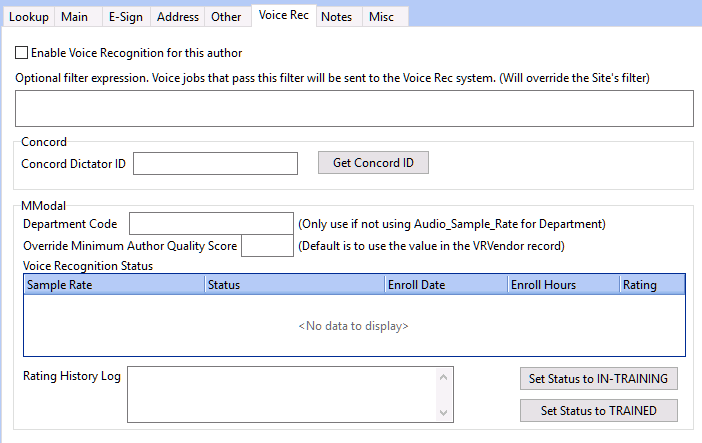Sort by Status column header
The width and height of the screenshot is (702, 443).
[295, 285]
